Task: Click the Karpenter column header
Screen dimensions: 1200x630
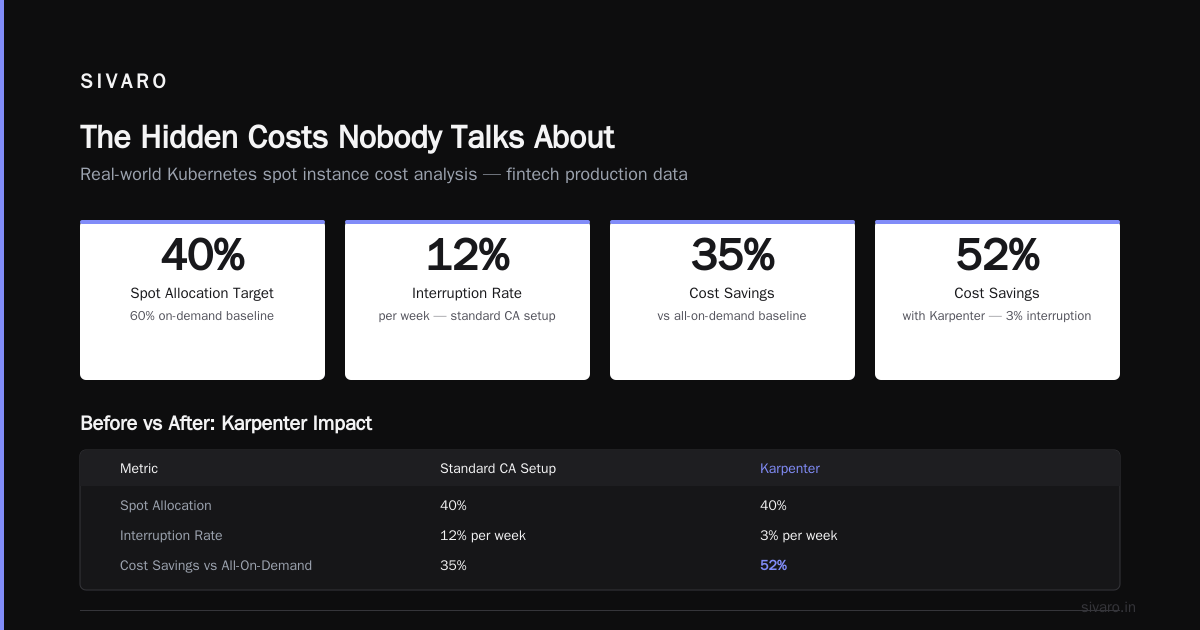Action: coord(790,468)
